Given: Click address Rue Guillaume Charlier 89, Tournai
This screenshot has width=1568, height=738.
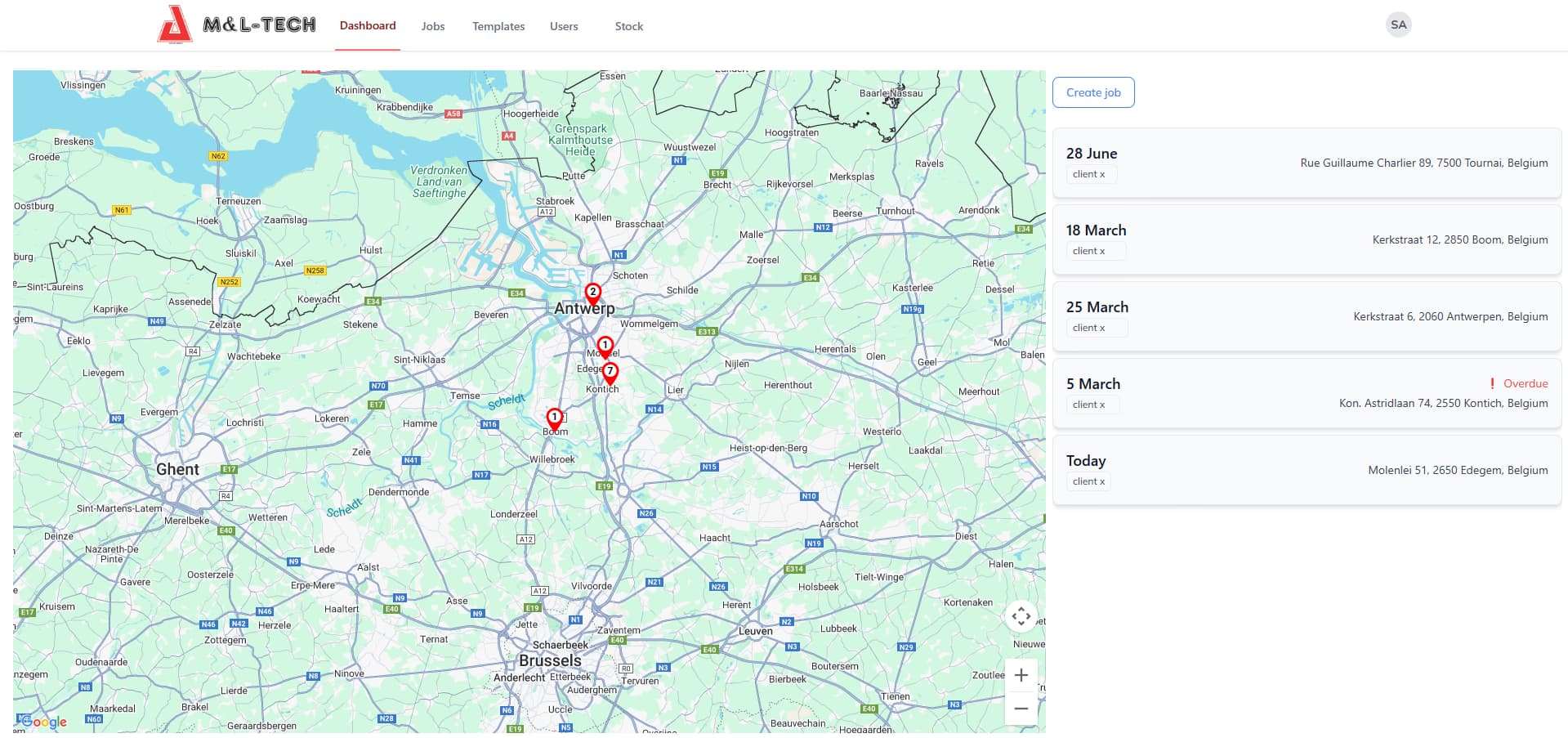Looking at the screenshot, I should click(1424, 163).
